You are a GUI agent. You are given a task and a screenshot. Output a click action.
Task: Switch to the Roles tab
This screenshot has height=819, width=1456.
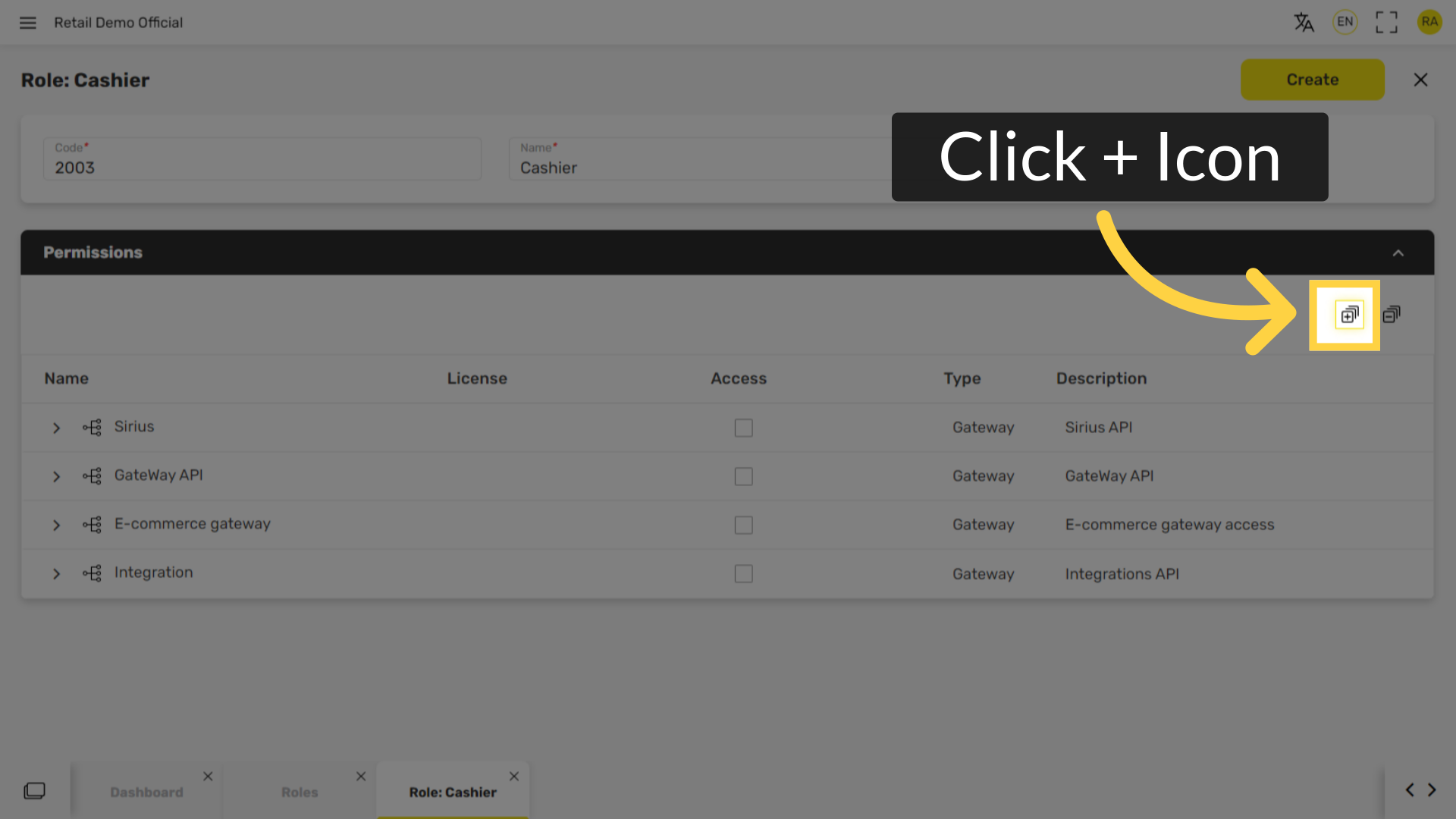pos(300,792)
